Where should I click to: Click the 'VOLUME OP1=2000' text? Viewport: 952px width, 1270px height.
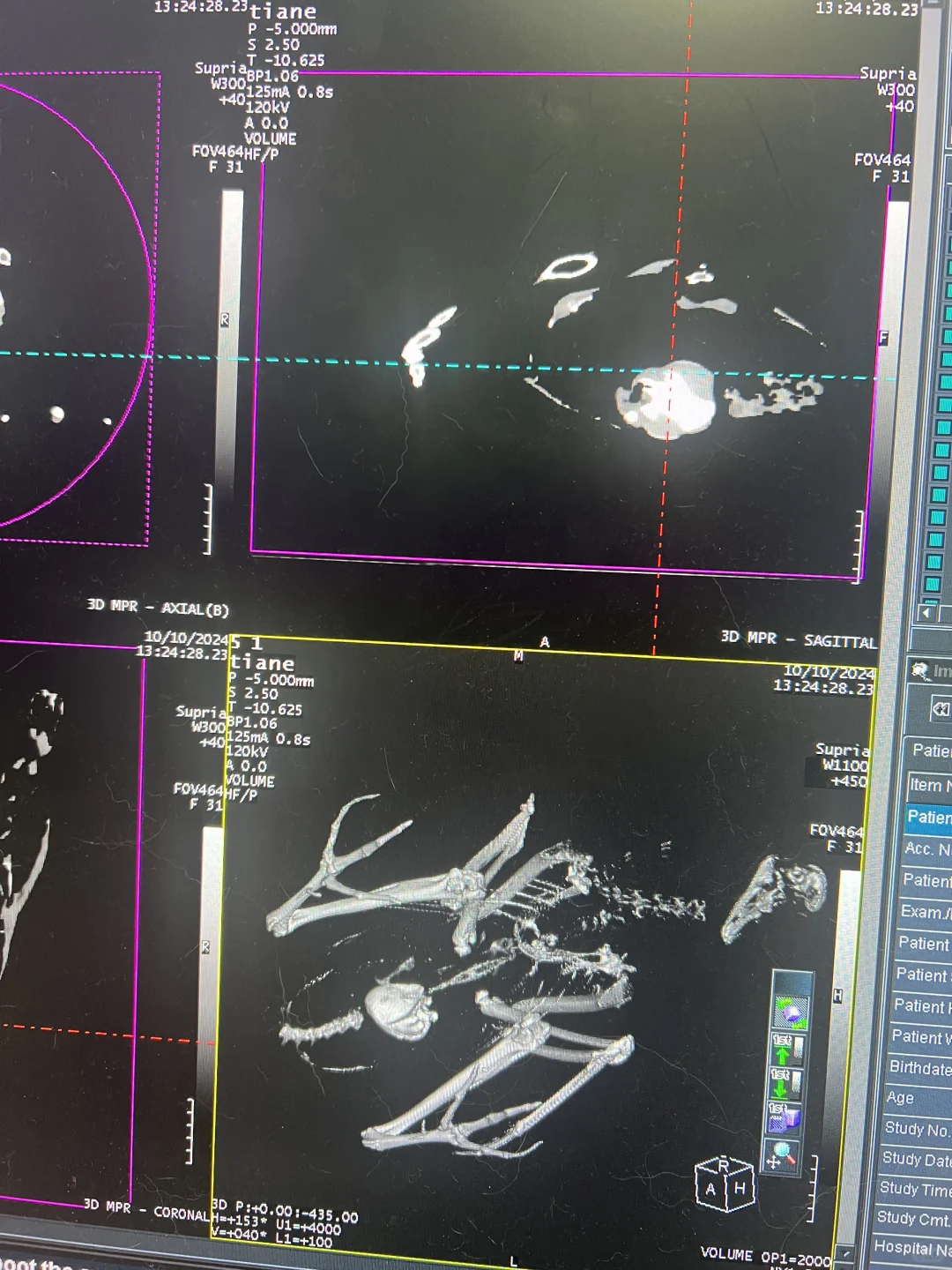tap(766, 1256)
